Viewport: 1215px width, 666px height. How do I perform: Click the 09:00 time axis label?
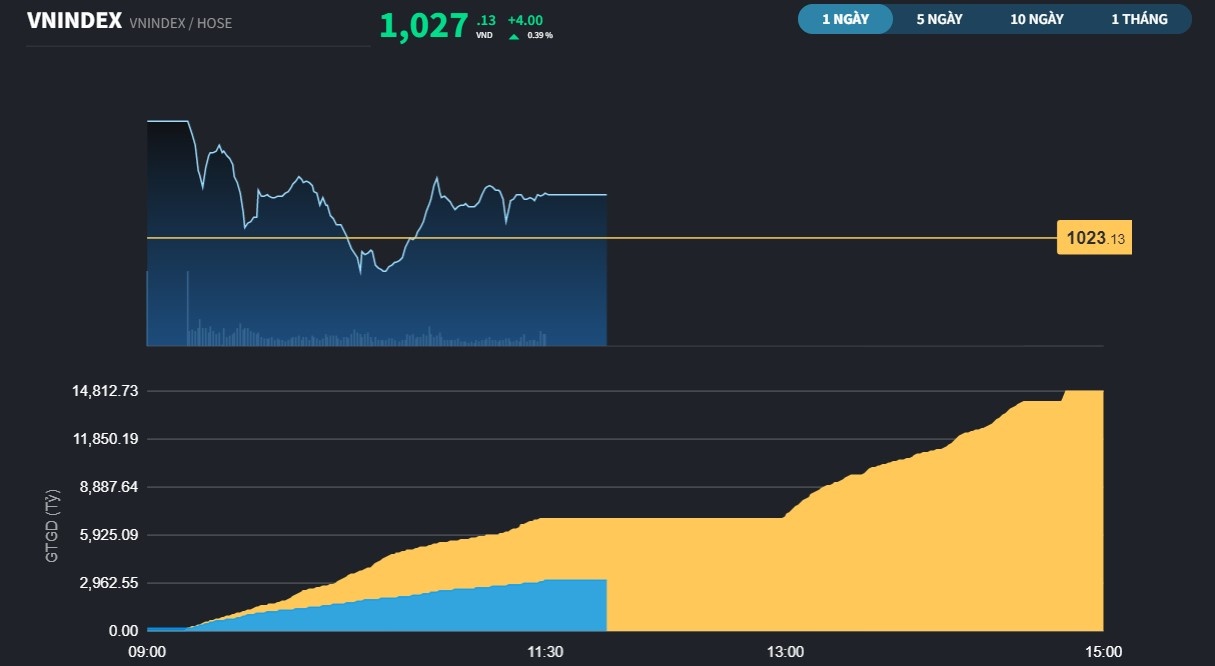click(x=147, y=651)
